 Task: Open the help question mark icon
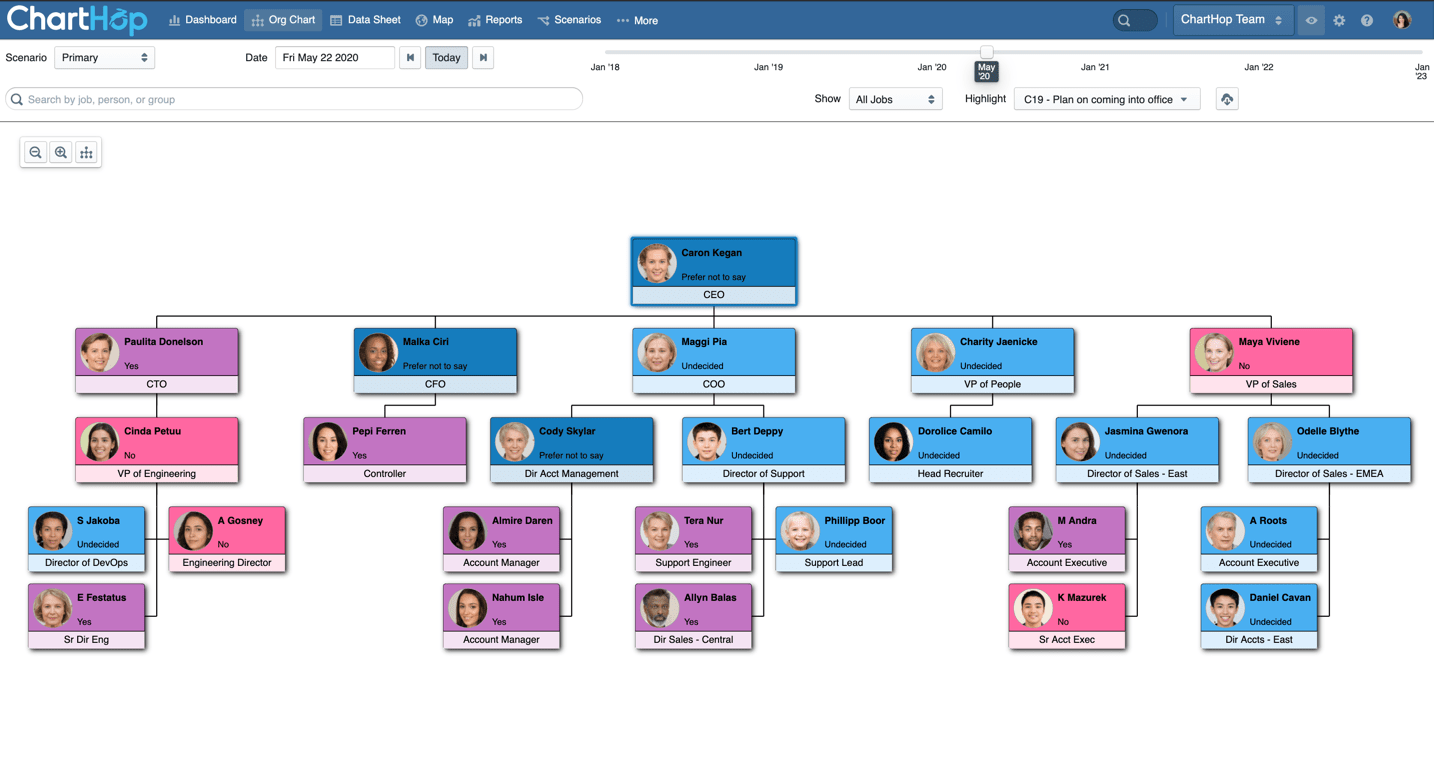click(1367, 20)
